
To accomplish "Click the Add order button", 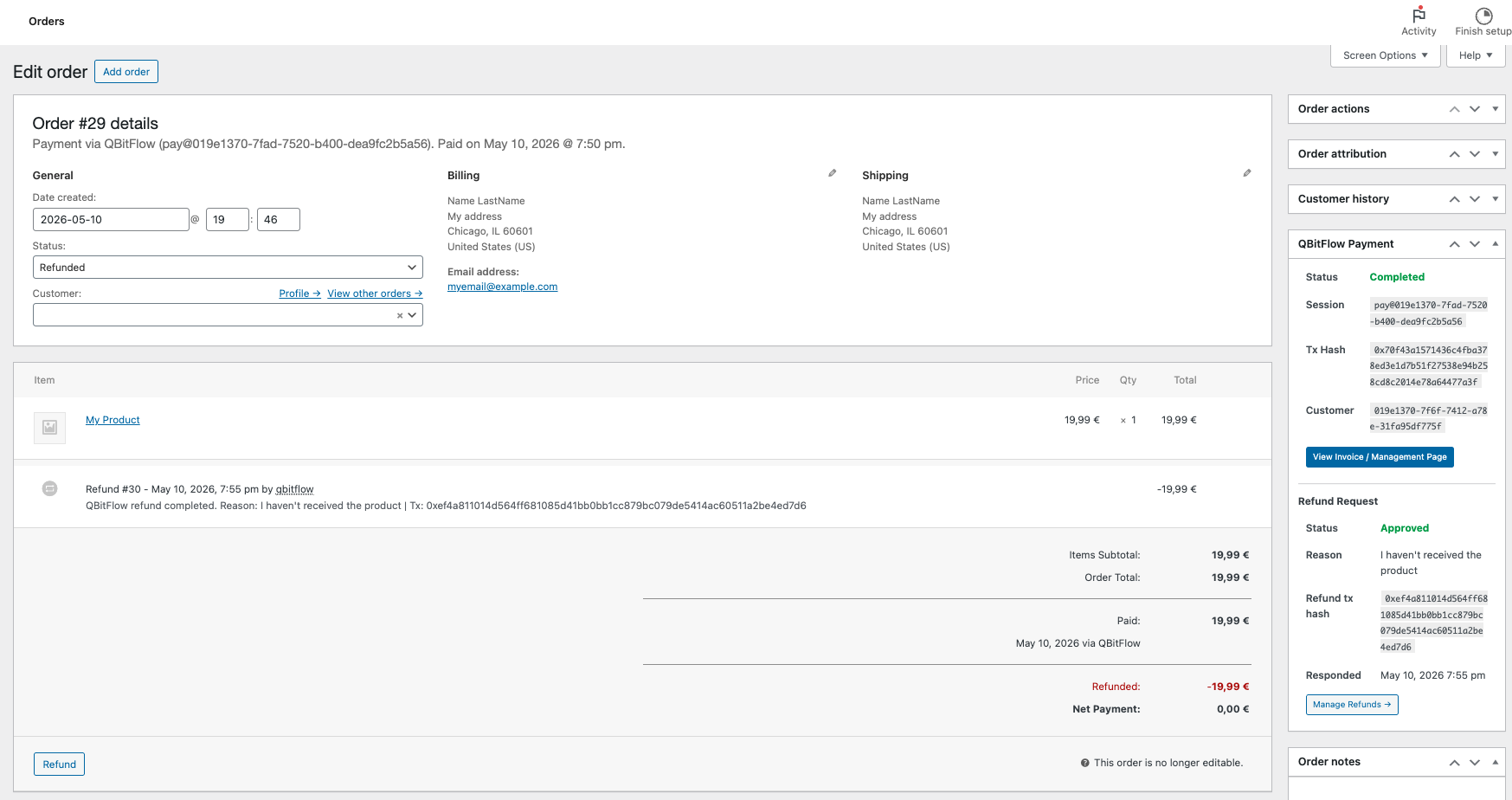I will click(126, 72).
